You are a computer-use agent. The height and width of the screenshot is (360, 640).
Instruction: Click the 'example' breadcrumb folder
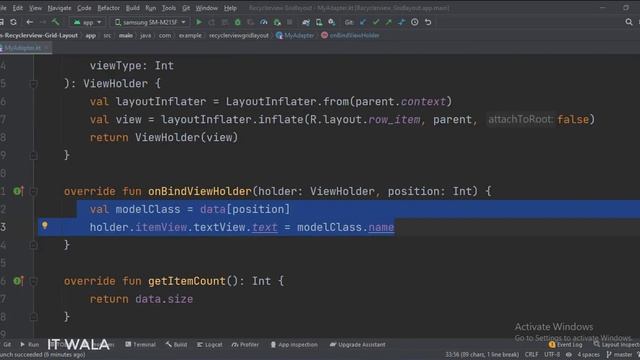coord(190,36)
